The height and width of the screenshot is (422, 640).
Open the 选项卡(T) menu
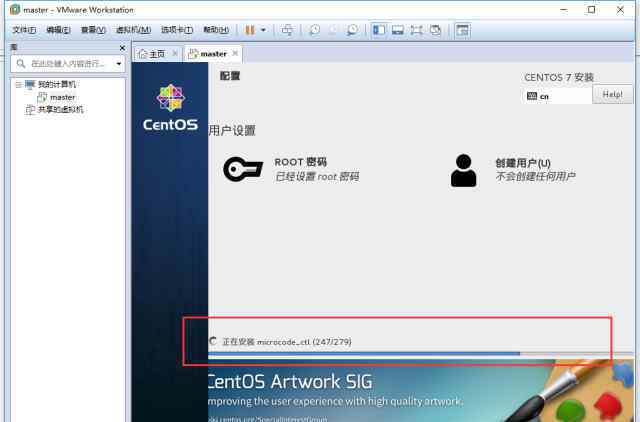177,30
